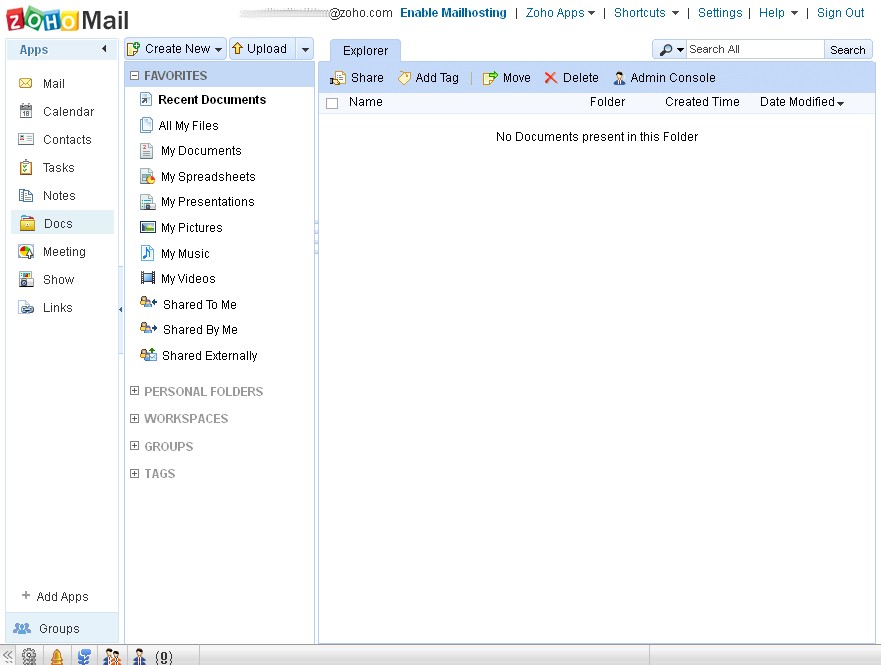Screen dimensions: 881x665
Task: Click the Zoho Mail logo
Action: 67,20
